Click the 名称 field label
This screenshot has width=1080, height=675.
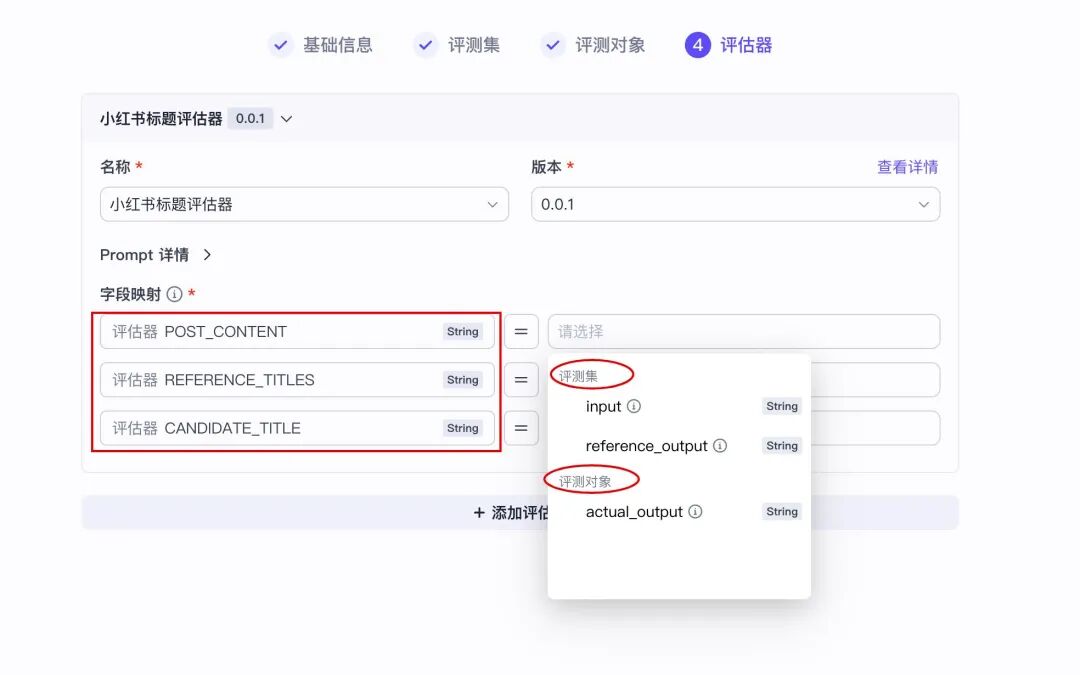point(115,167)
